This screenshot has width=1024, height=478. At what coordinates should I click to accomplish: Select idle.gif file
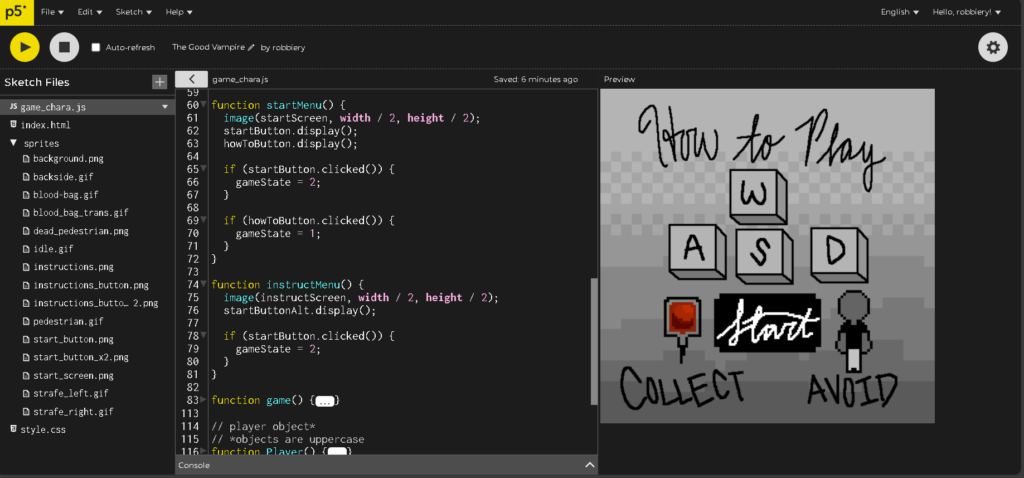click(53, 249)
